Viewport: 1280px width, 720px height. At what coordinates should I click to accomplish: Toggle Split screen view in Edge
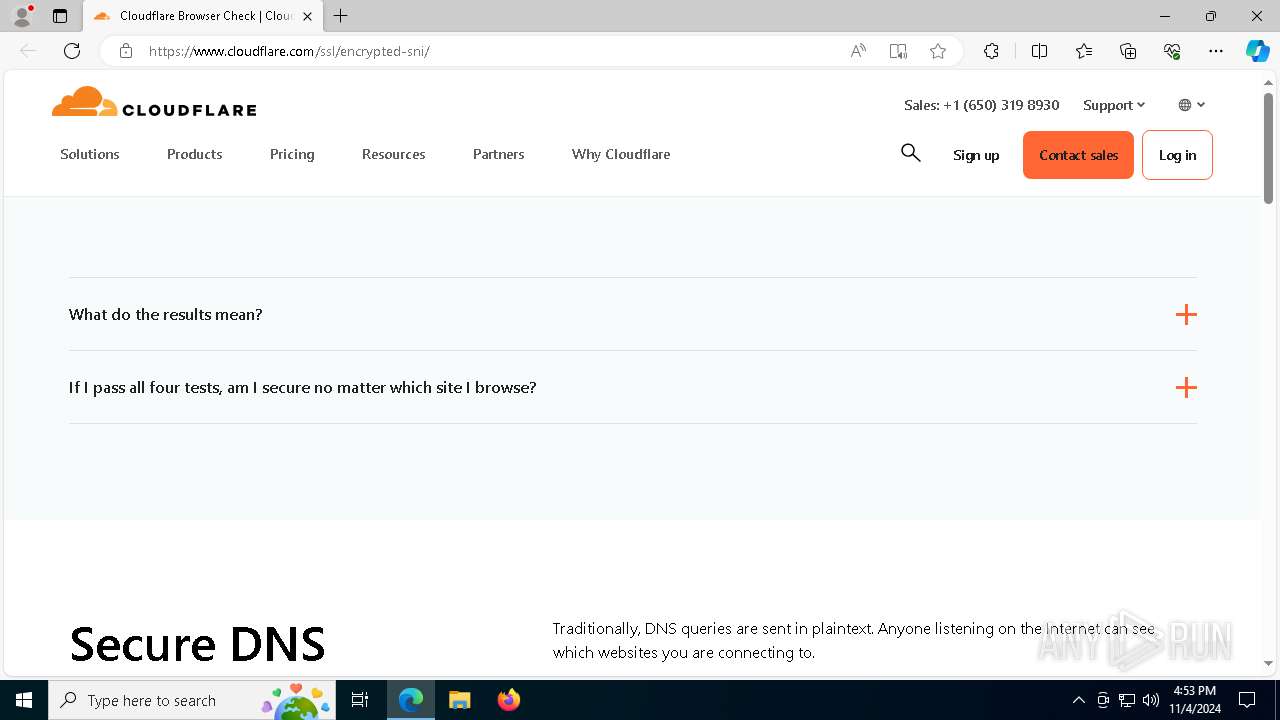pos(1039,51)
